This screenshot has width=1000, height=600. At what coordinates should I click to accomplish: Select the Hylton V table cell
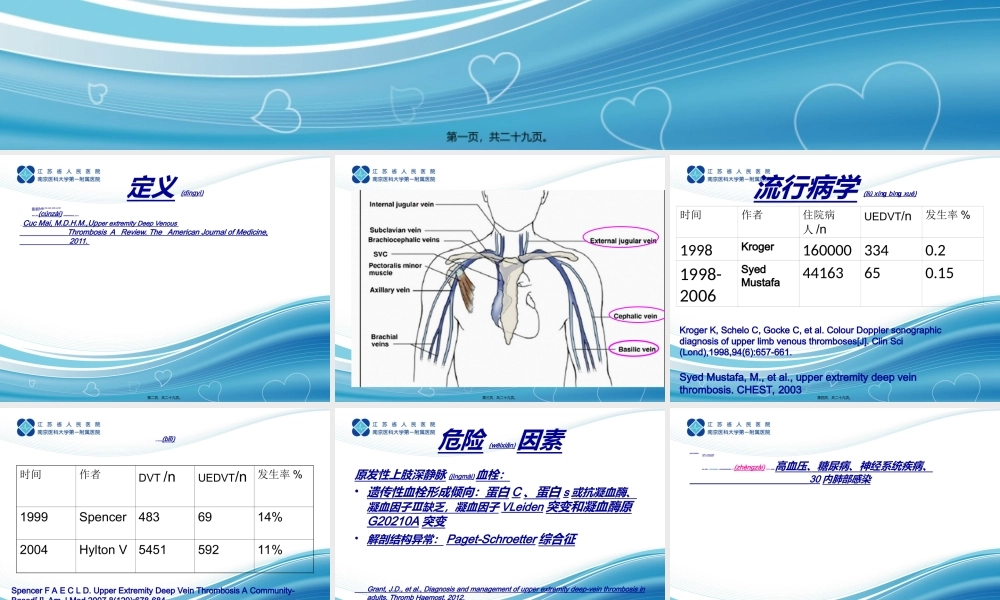103,550
